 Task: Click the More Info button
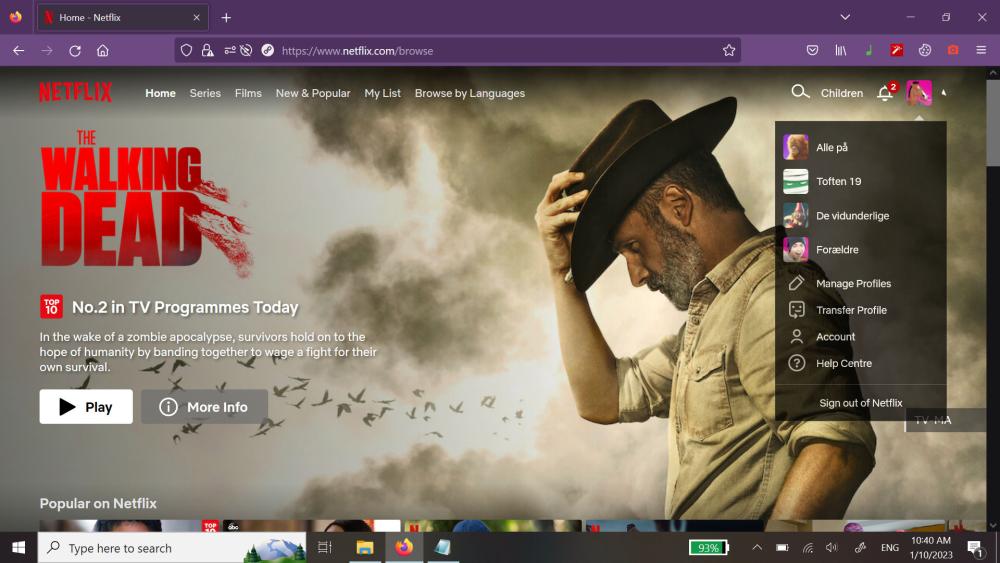(204, 407)
